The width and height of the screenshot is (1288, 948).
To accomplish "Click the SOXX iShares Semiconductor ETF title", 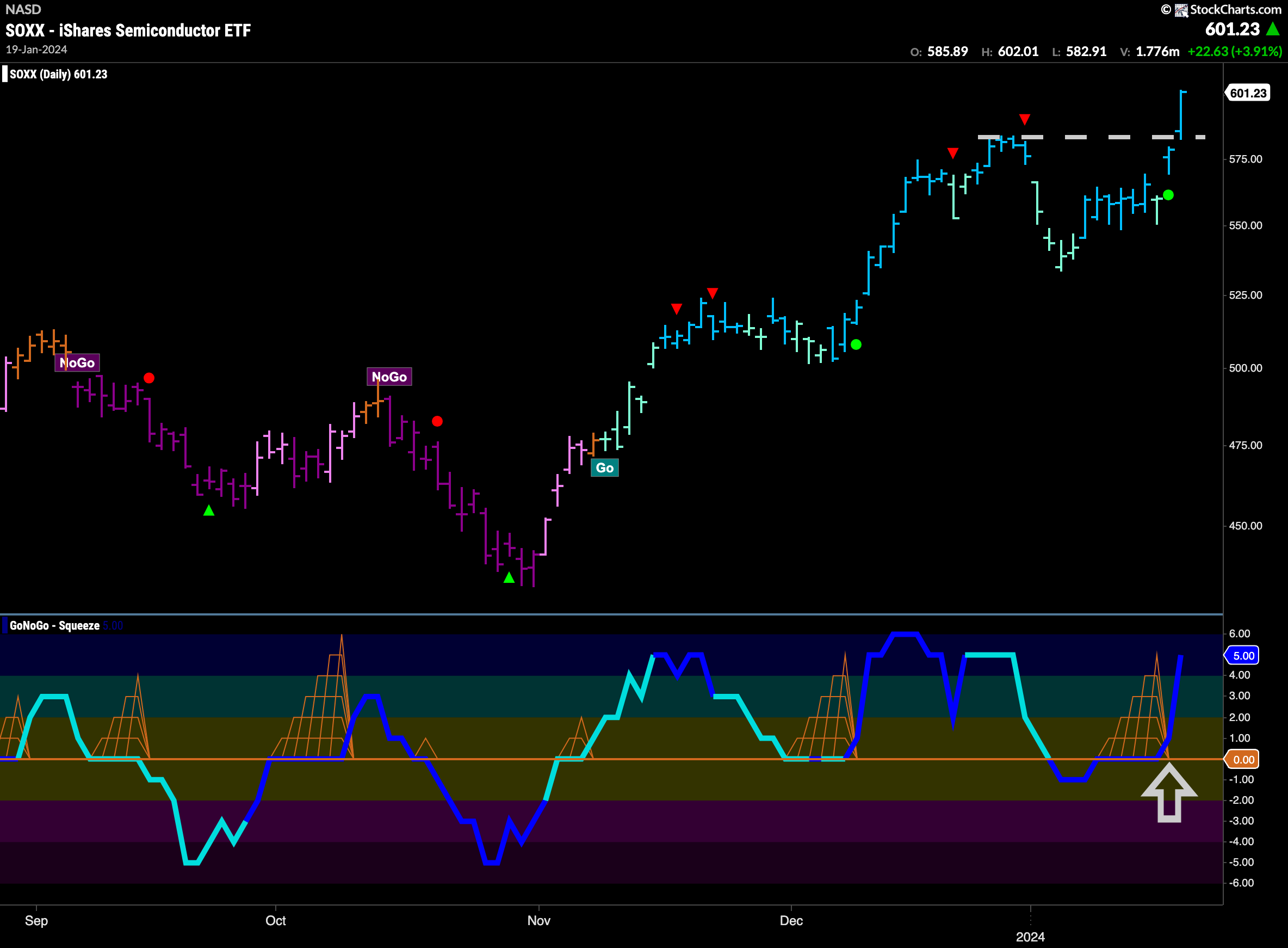I will coord(128,30).
